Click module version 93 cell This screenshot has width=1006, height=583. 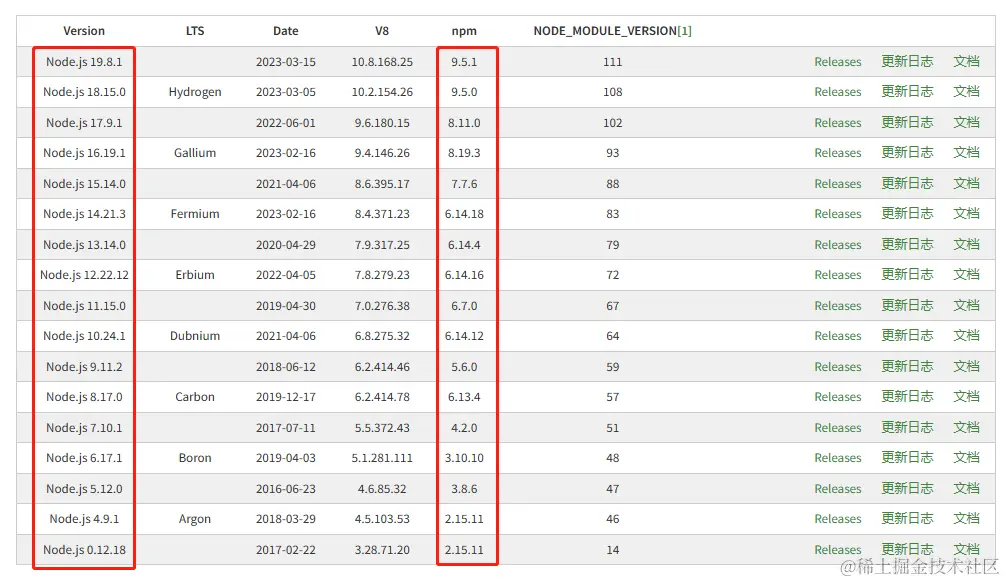612,153
